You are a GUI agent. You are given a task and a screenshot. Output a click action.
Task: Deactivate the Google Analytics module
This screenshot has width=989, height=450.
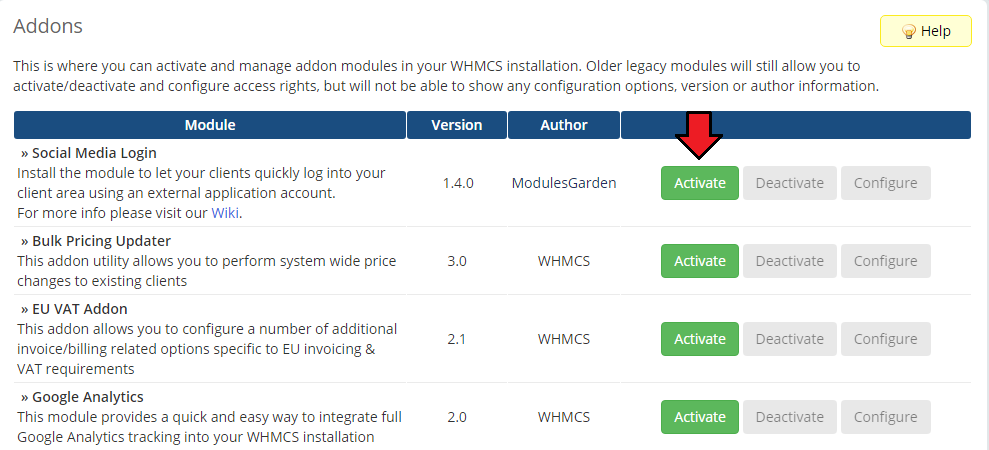click(x=790, y=417)
